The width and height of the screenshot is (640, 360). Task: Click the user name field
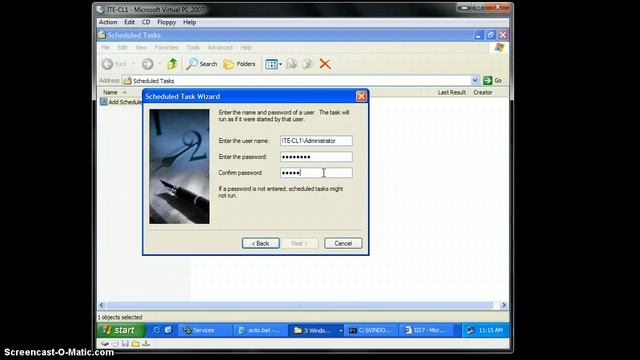[316, 141]
